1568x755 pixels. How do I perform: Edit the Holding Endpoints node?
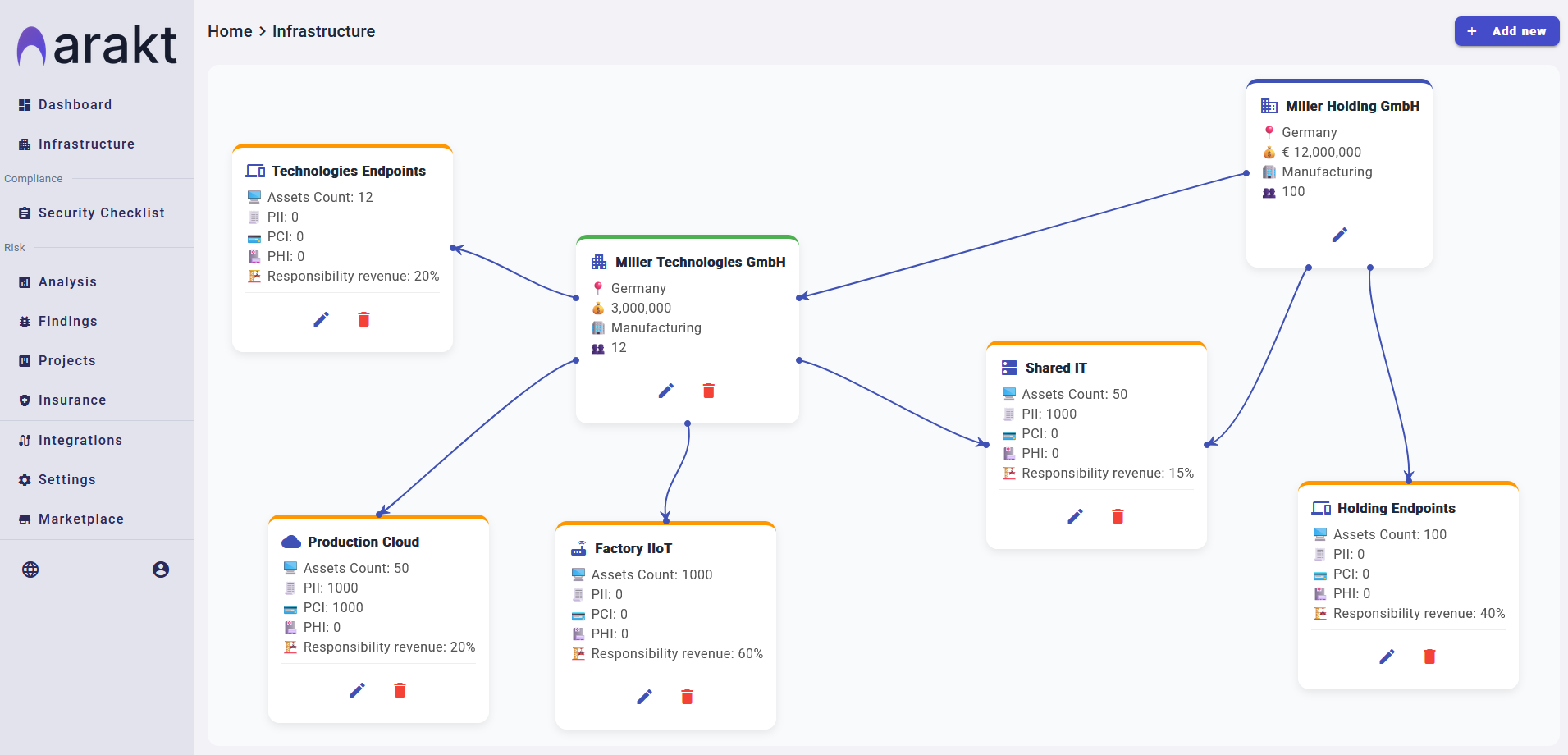pyautogui.click(x=1387, y=657)
